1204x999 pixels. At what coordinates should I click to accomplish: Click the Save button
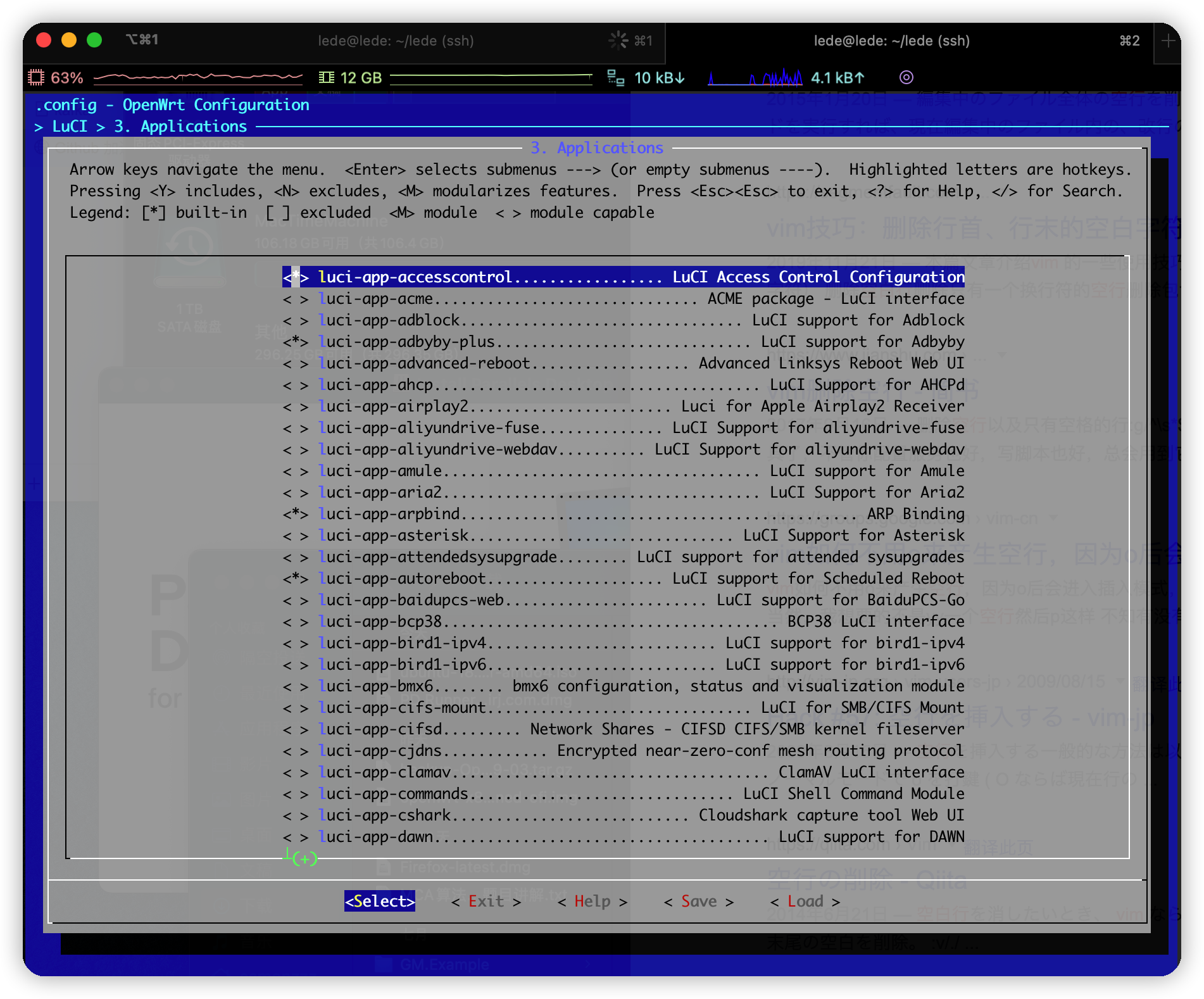[699, 901]
